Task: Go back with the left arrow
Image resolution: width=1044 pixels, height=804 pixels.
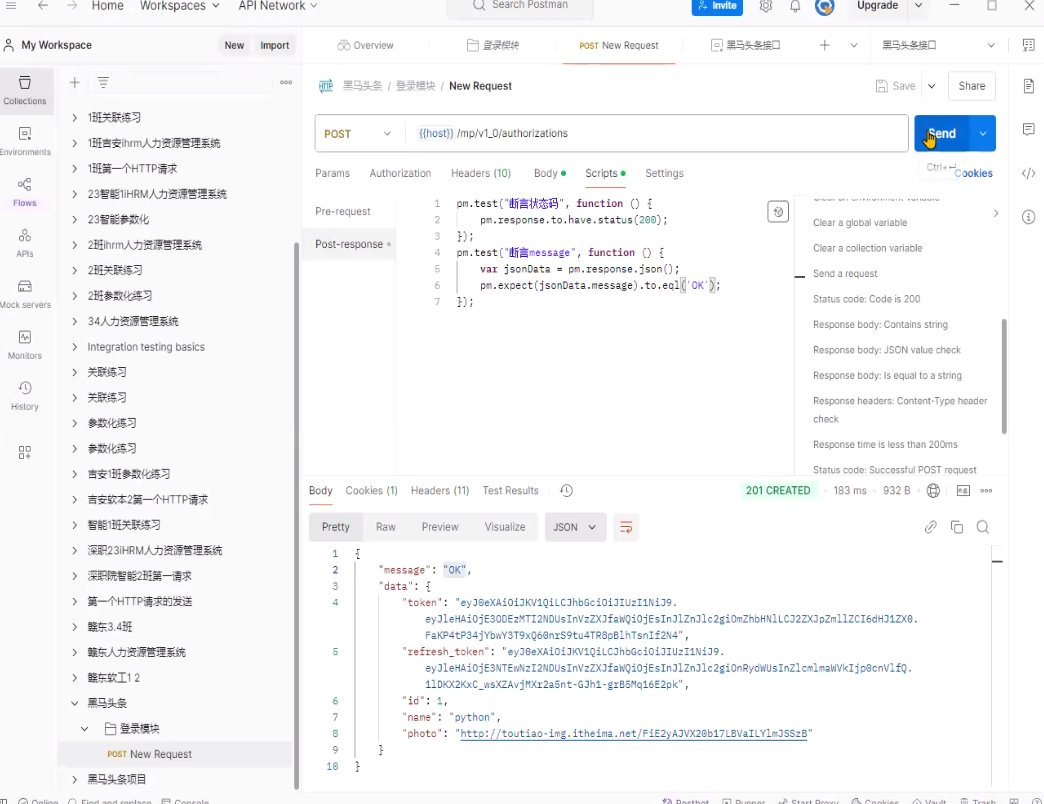Action: pos(43,5)
